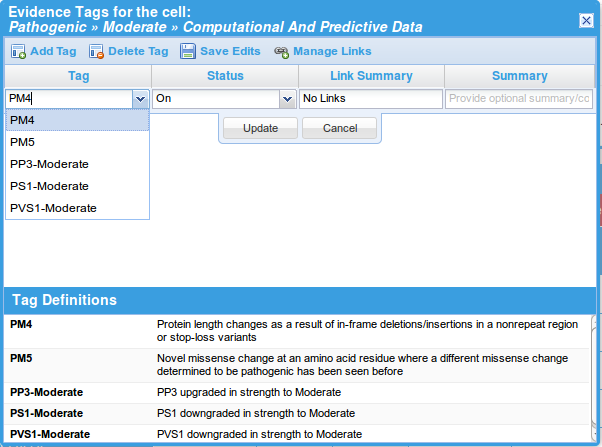
Task: Collapse the Tag combo box arrow
Action: pyautogui.click(x=140, y=99)
